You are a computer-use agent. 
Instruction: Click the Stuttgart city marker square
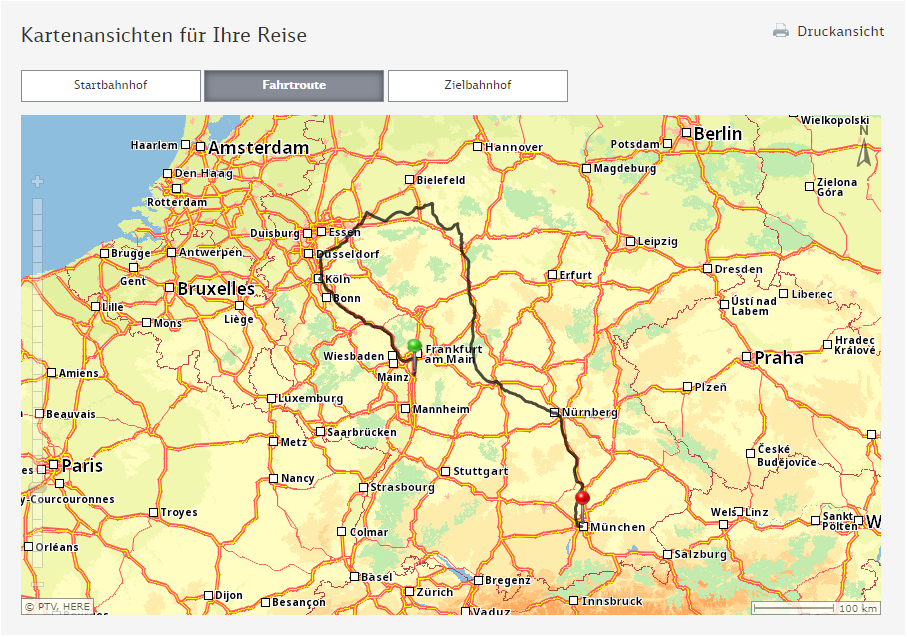tap(445, 471)
